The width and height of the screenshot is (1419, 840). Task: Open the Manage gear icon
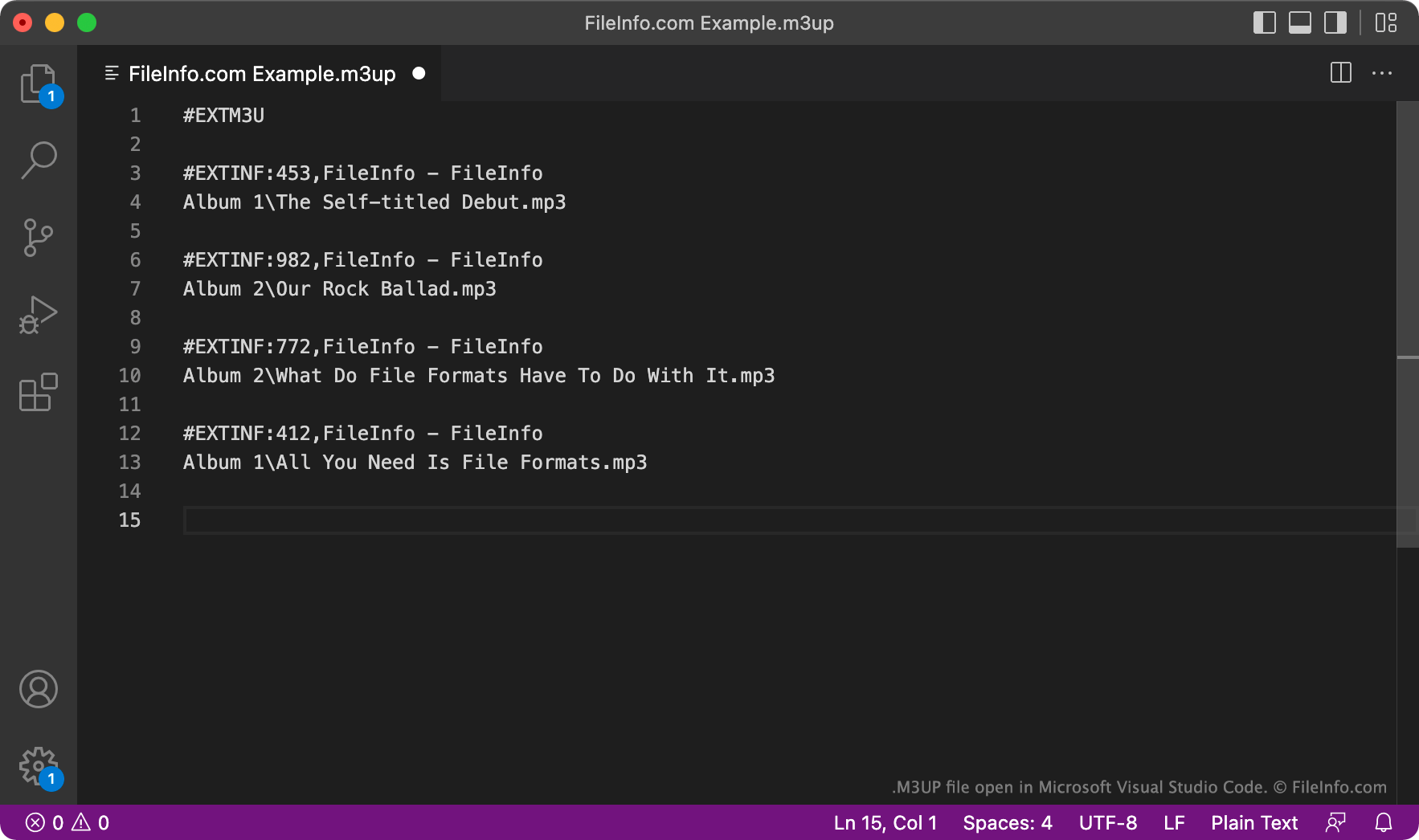point(38,766)
